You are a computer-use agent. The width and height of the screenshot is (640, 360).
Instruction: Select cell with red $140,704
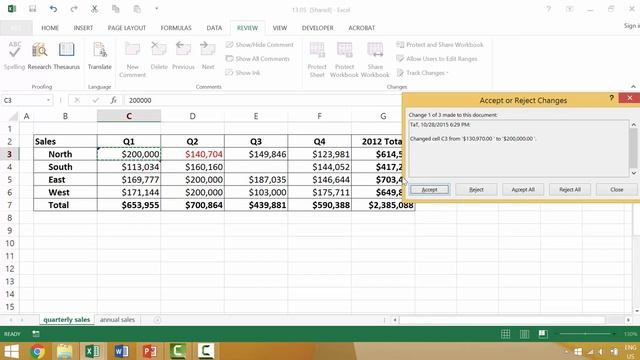point(193,154)
